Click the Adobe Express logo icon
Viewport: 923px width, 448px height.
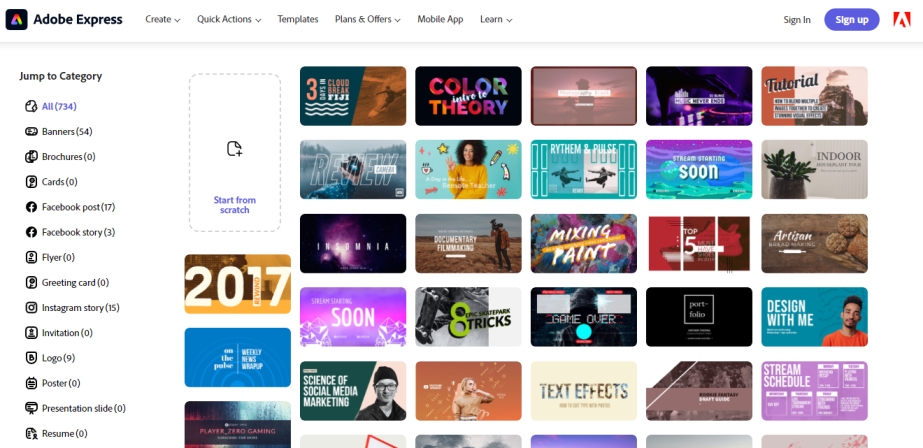16,19
